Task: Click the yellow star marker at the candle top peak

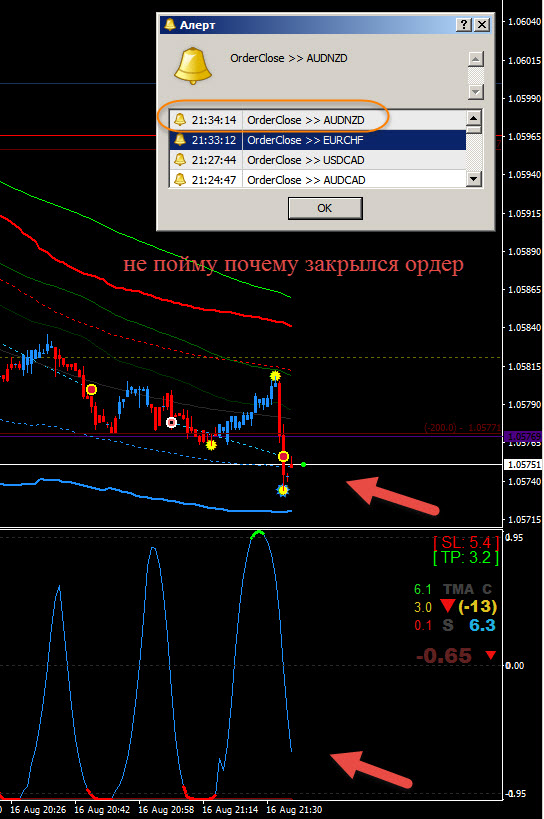Action: point(275,376)
